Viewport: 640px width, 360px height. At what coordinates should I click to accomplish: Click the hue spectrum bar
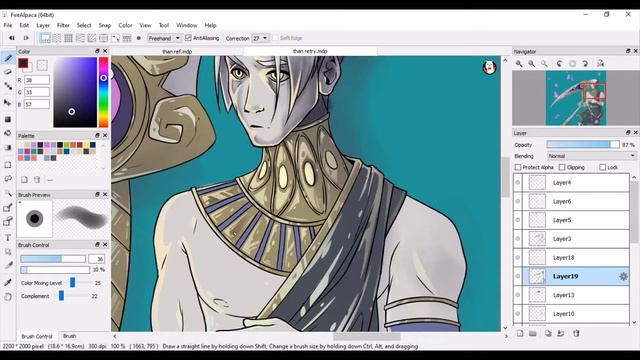coord(103,92)
